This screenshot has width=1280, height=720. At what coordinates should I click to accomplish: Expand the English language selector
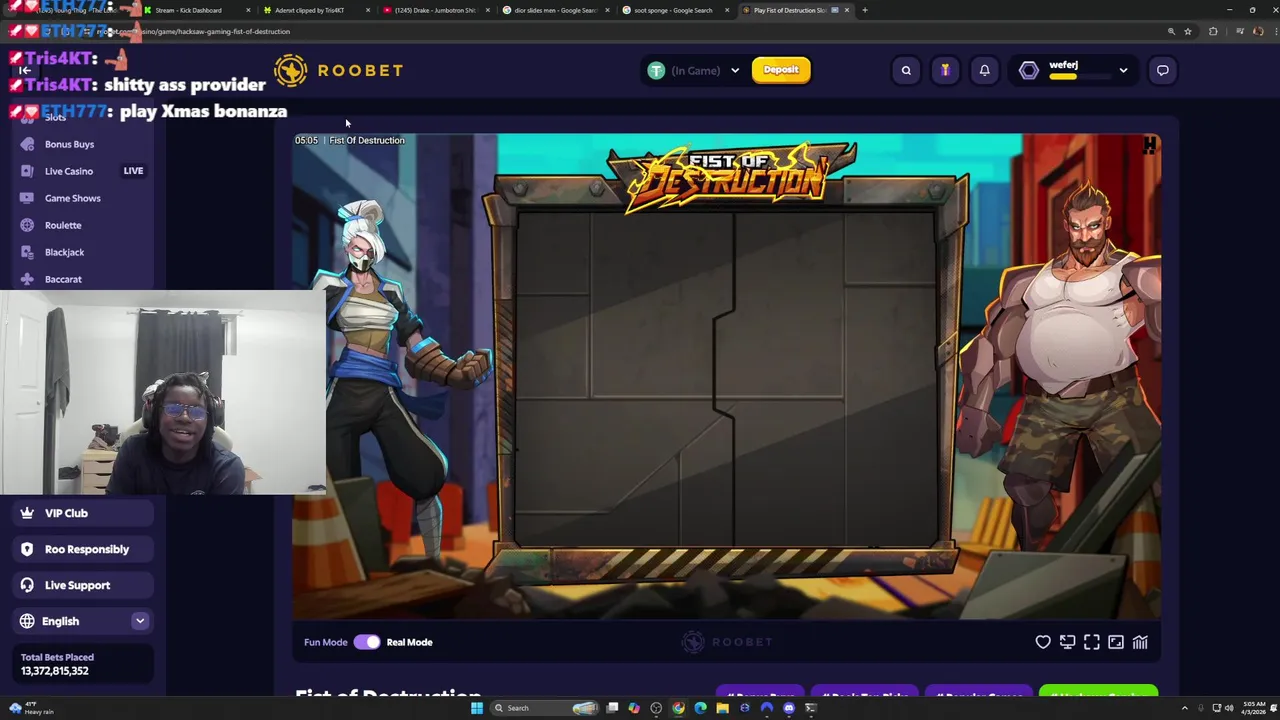pyautogui.click(x=140, y=621)
